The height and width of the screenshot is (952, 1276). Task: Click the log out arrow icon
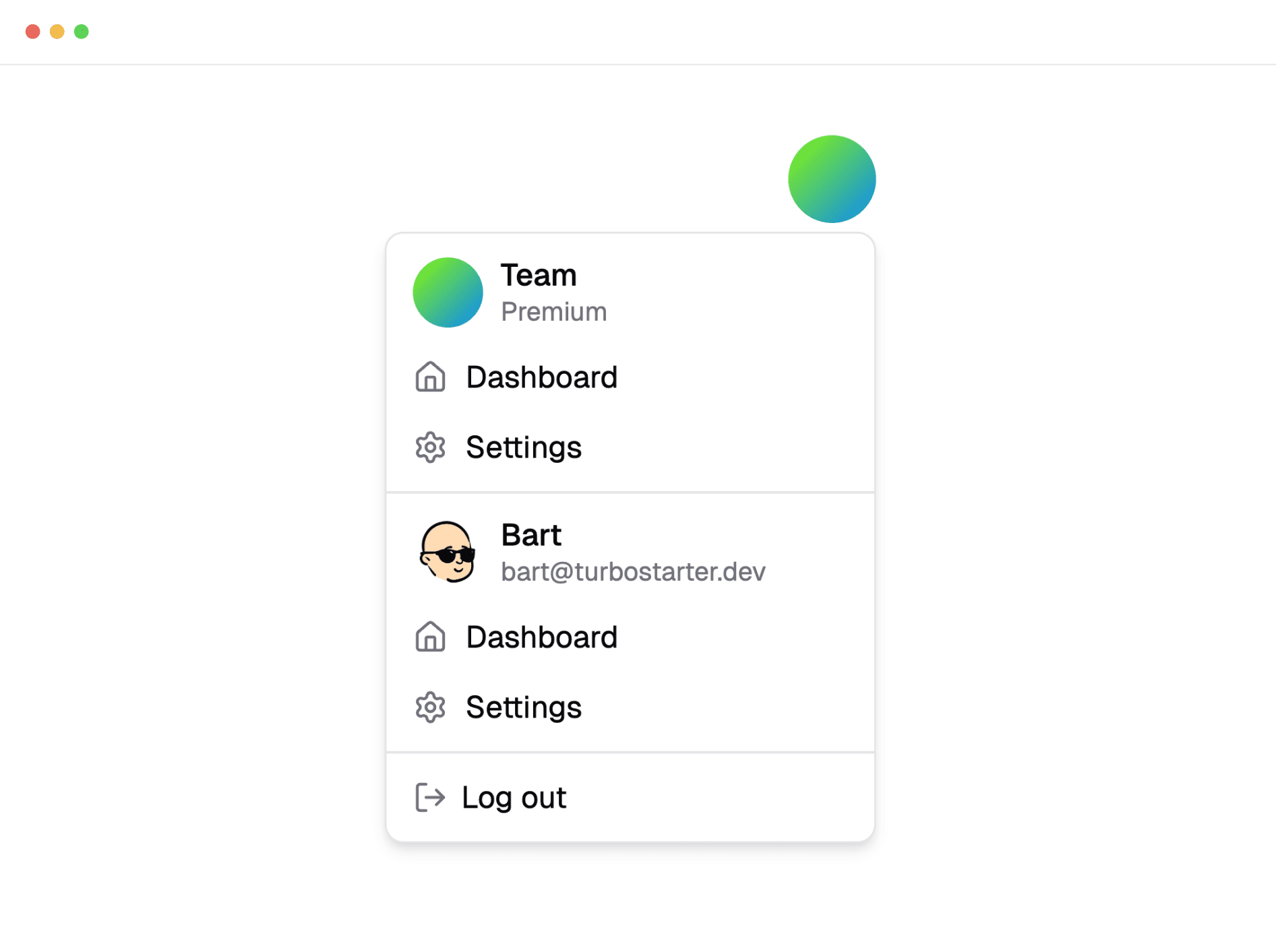click(429, 797)
